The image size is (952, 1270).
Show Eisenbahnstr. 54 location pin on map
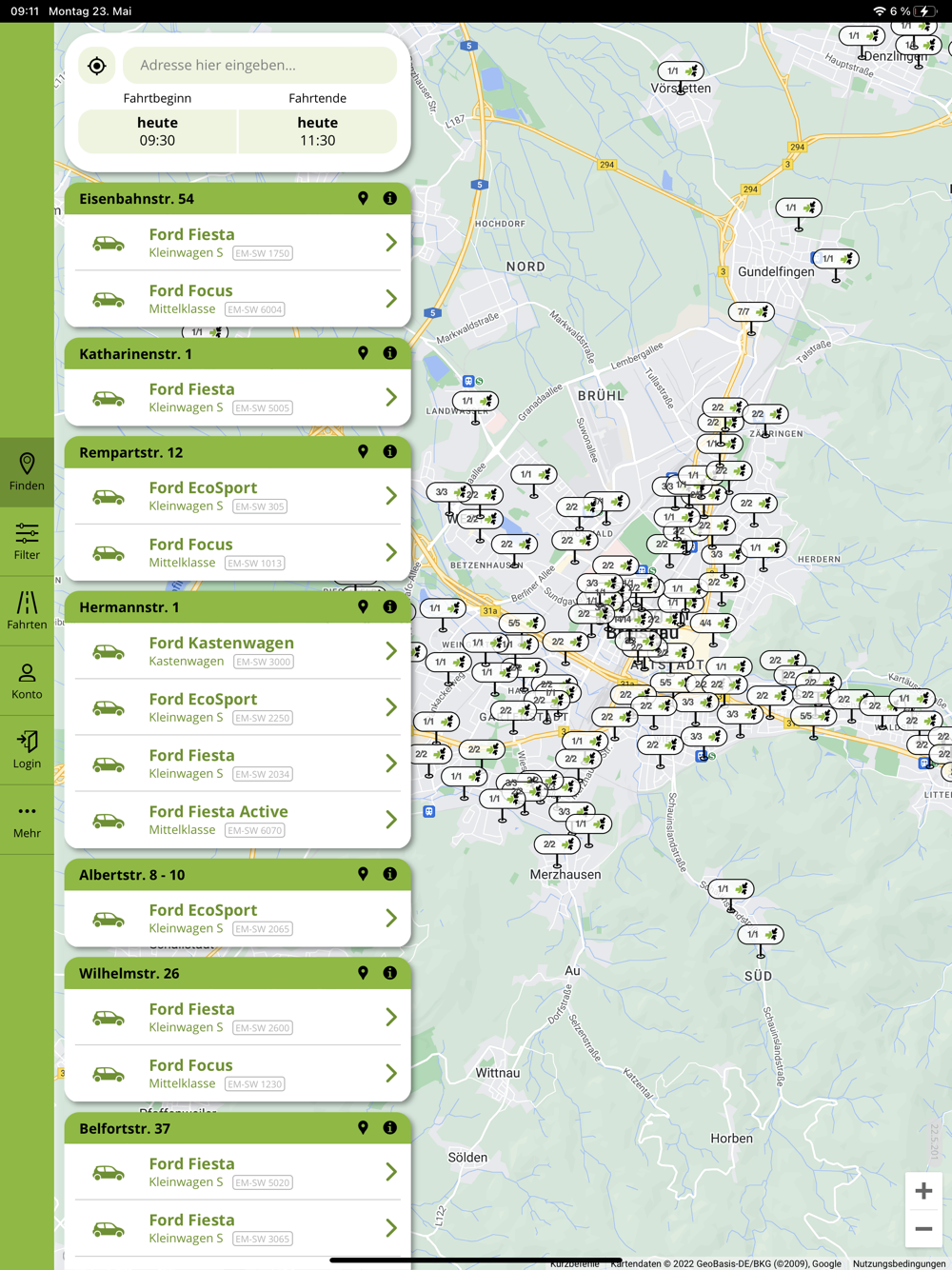click(x=363, y=198)
